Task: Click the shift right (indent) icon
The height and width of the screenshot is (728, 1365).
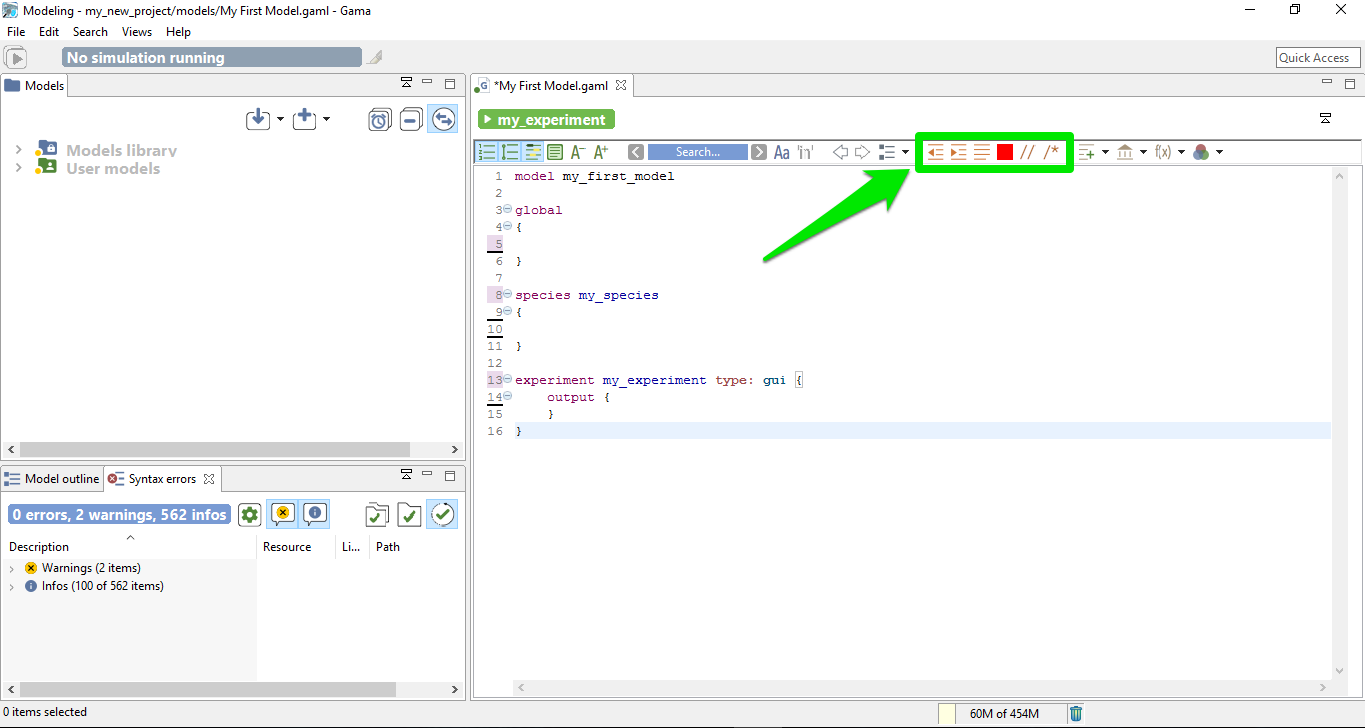Action: pos(958,152)
